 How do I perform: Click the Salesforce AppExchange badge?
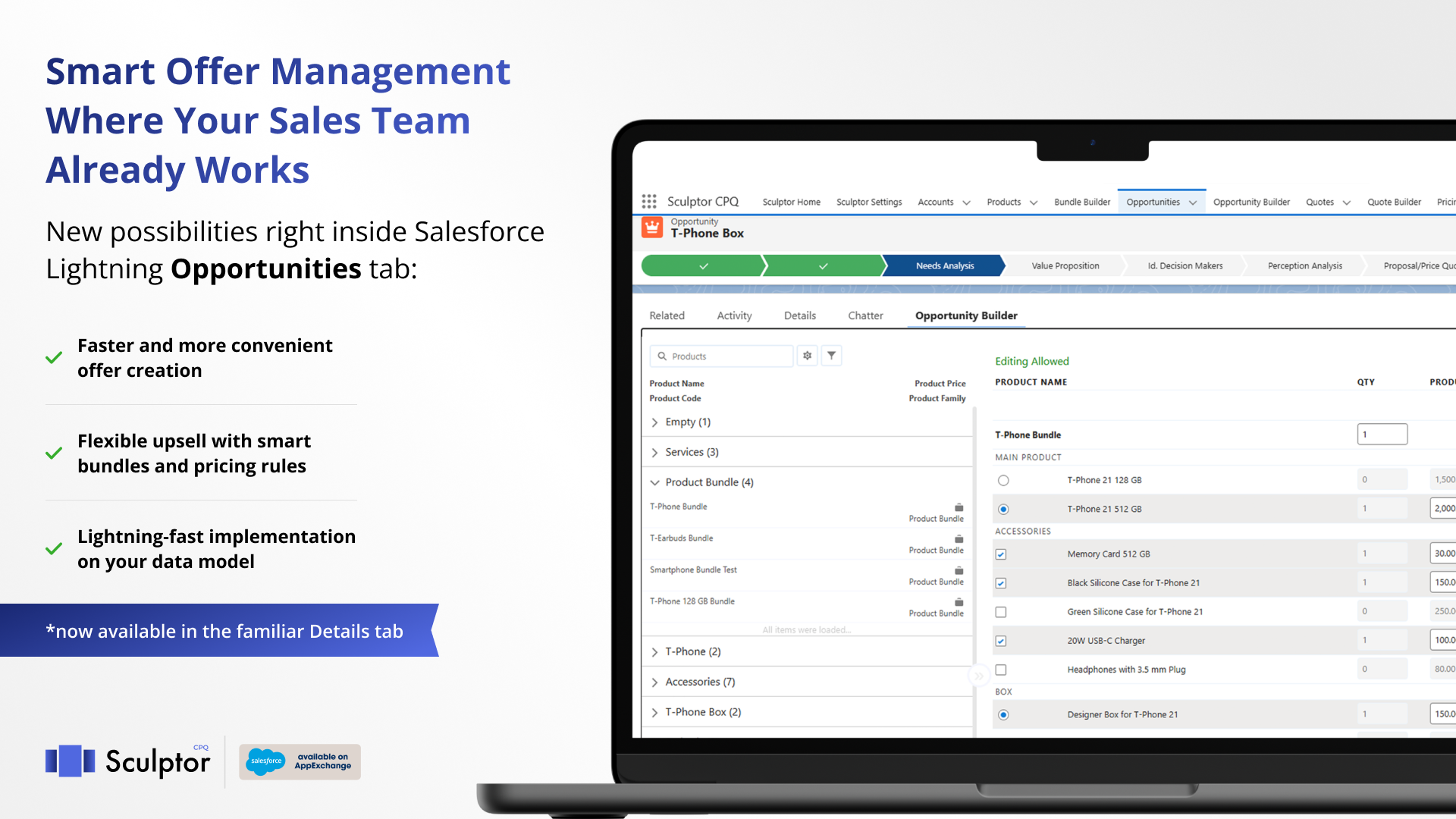click(x=300, y=761)
